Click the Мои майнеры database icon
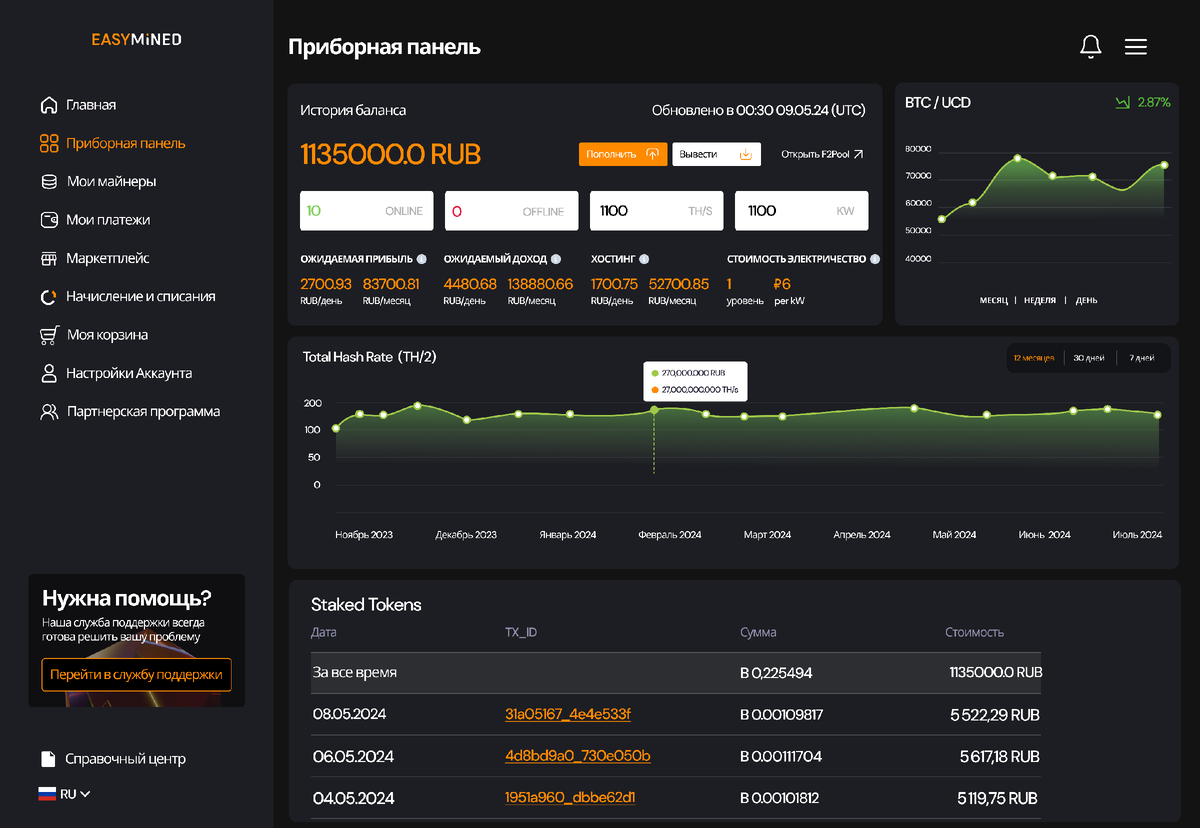1200x828 pixels. 48,182
